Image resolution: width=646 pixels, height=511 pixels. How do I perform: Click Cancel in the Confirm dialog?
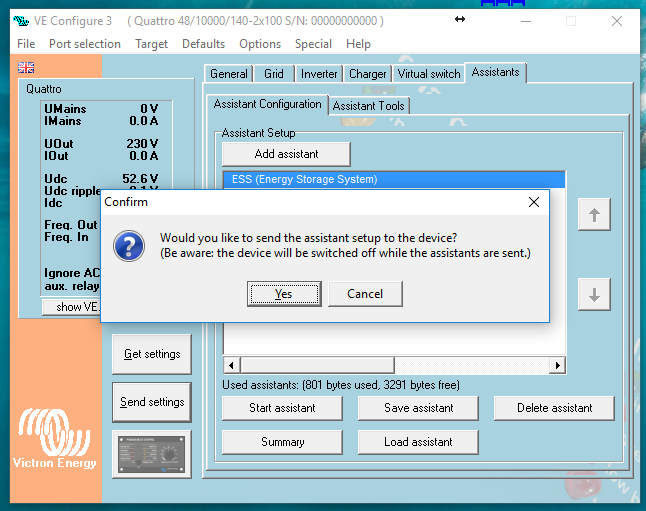pyautogui.click(x=365, y=294)
